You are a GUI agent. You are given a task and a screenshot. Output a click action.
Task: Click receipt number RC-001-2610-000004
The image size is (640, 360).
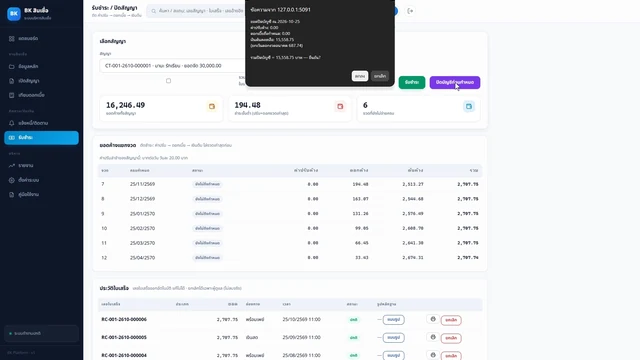[124, 356]
